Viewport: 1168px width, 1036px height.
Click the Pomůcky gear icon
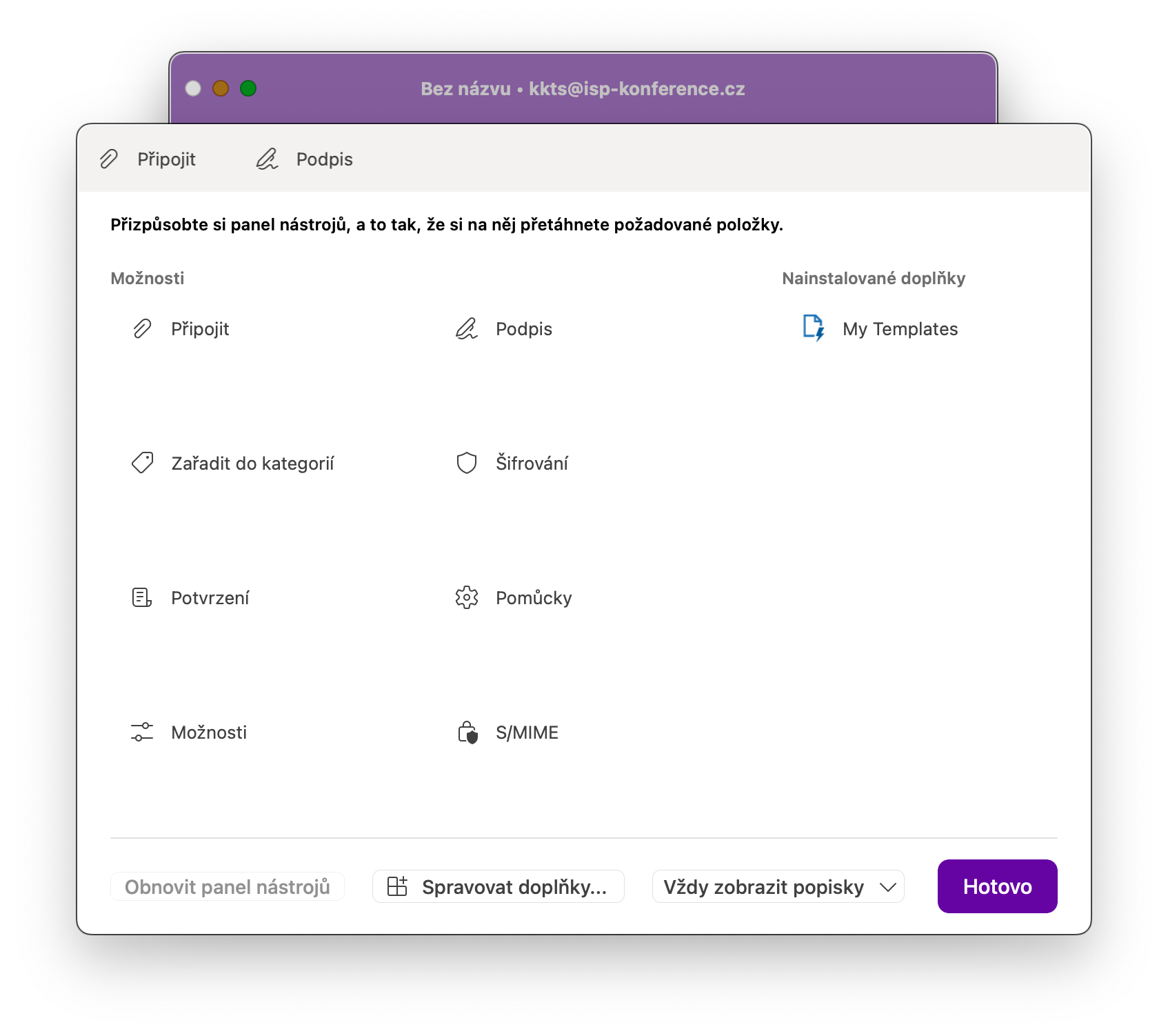pyautogui.click(x=467, y=597)
